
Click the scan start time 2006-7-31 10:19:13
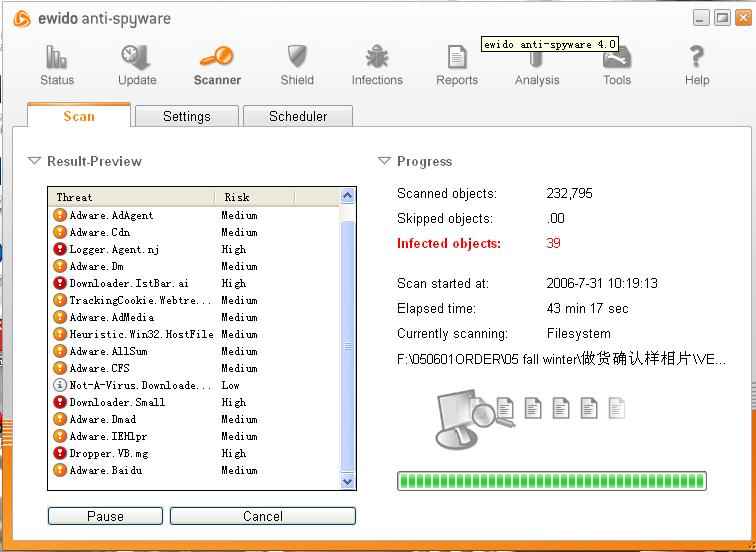pyautogui.click(x=602, y=283)
